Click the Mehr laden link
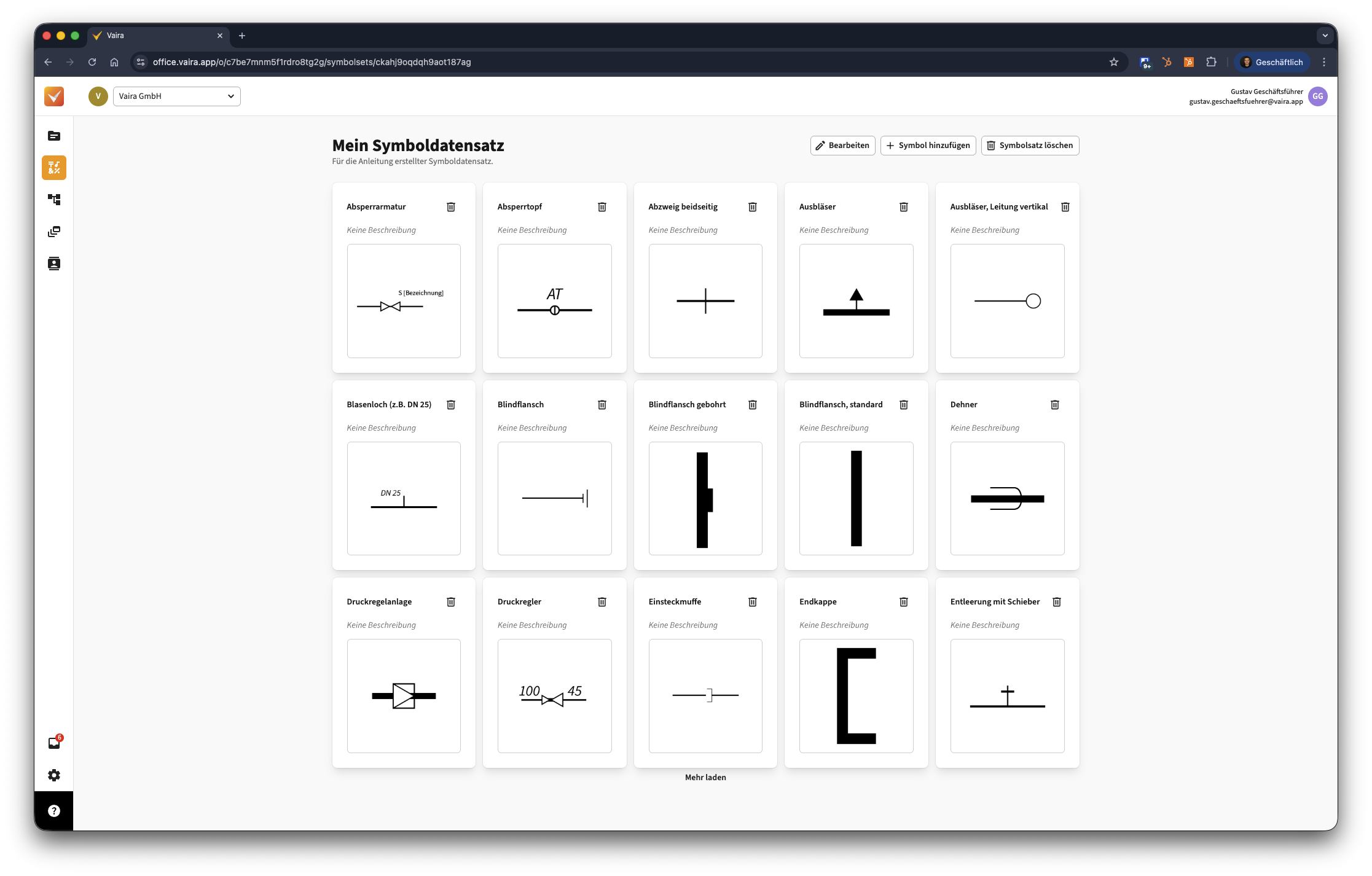Viewport: 1372px width, 876px height. point(705,777)
